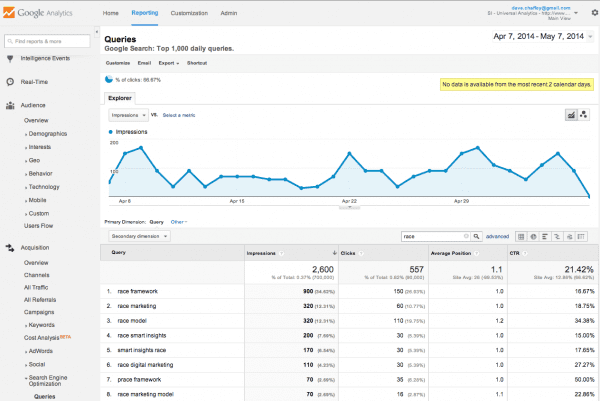Click help icon next to CTR header
The height and width of the screenshot is (401, 600).
(525, 253)
